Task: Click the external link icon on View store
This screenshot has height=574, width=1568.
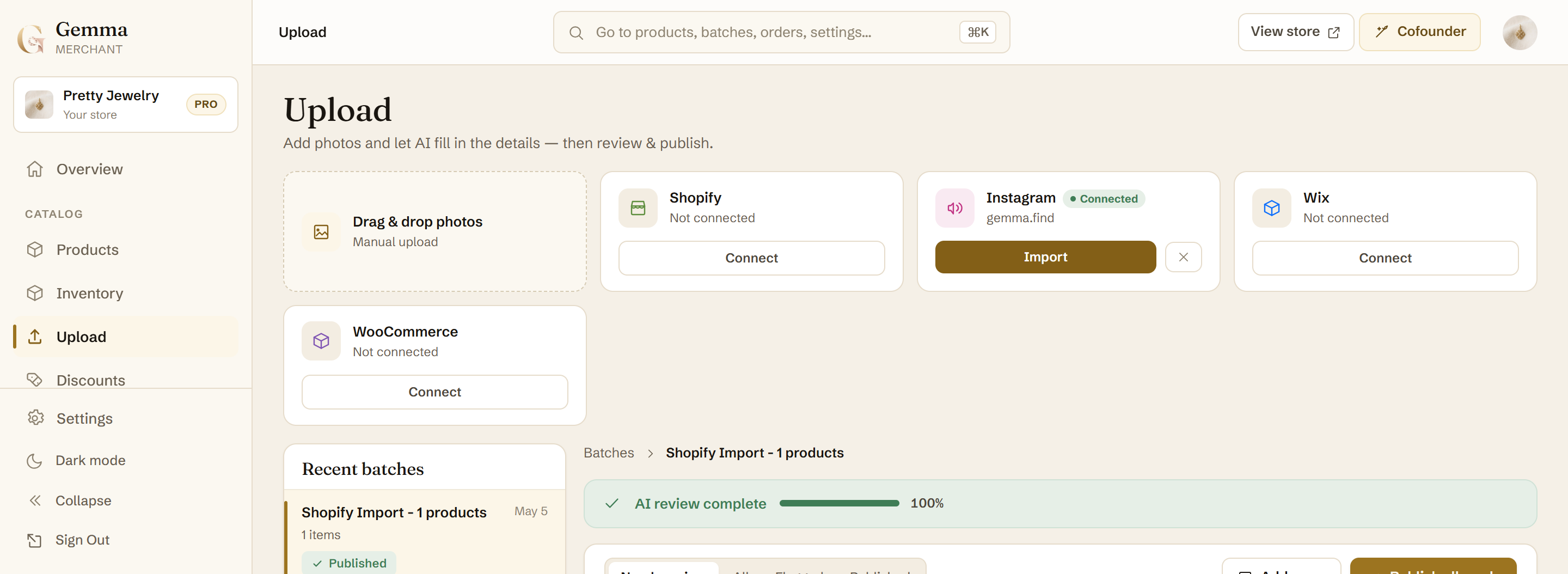Action: coord(1334,32)
